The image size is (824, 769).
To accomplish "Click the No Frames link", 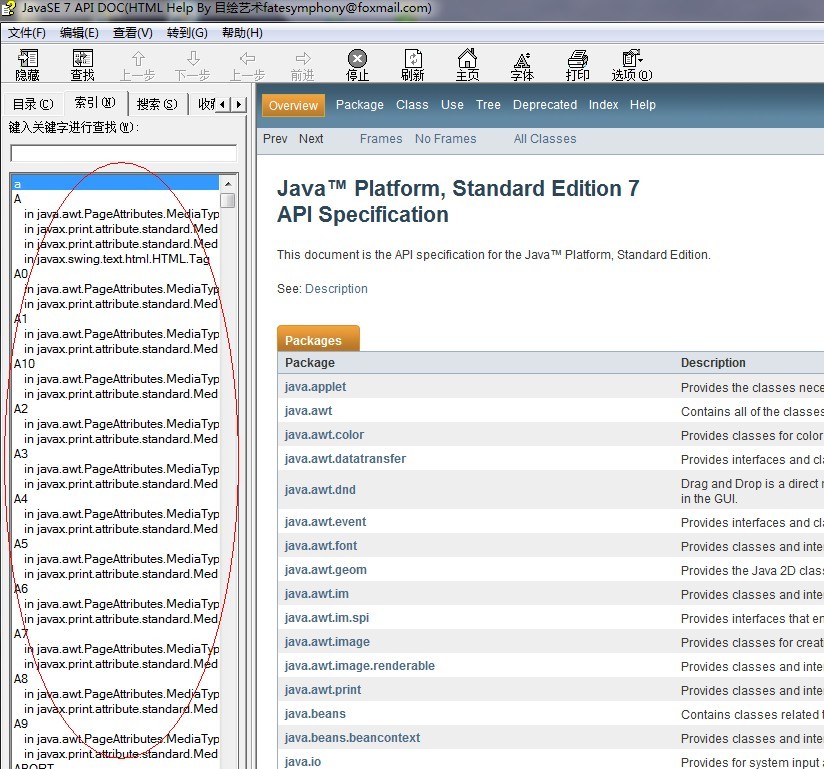I will [446, 139].
